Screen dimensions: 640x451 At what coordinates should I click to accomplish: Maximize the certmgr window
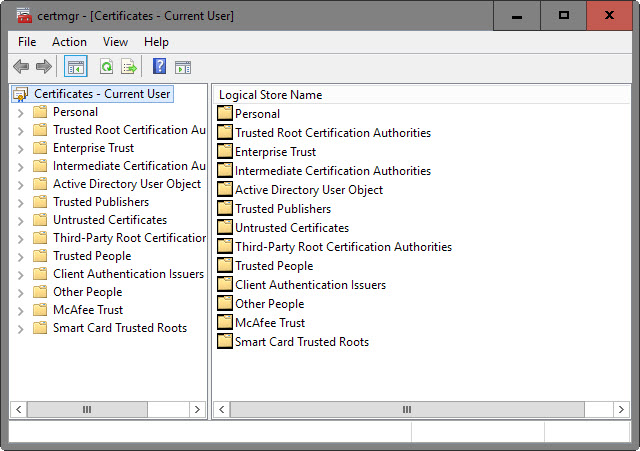564,16
